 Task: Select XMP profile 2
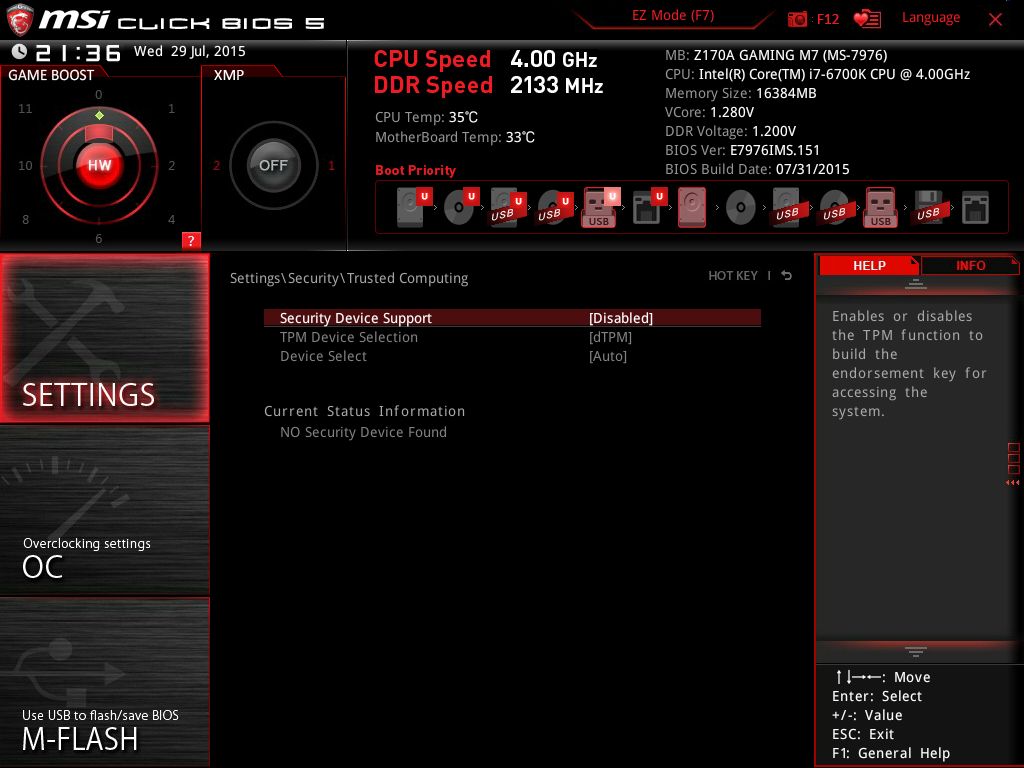(x=216, y=166)
